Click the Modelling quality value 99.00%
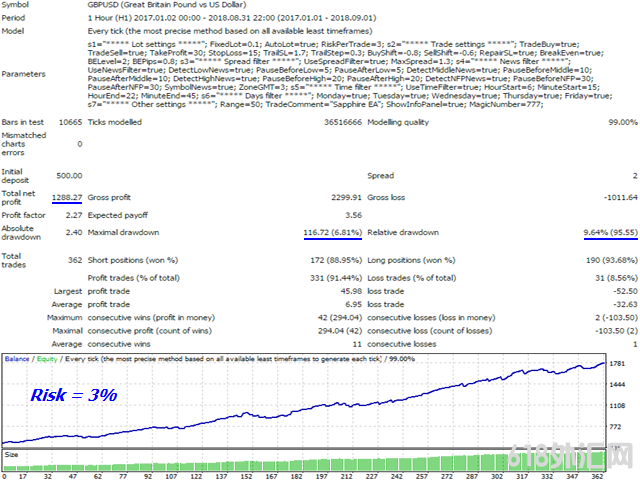640x480 pixels. click(x=623, y=122)
